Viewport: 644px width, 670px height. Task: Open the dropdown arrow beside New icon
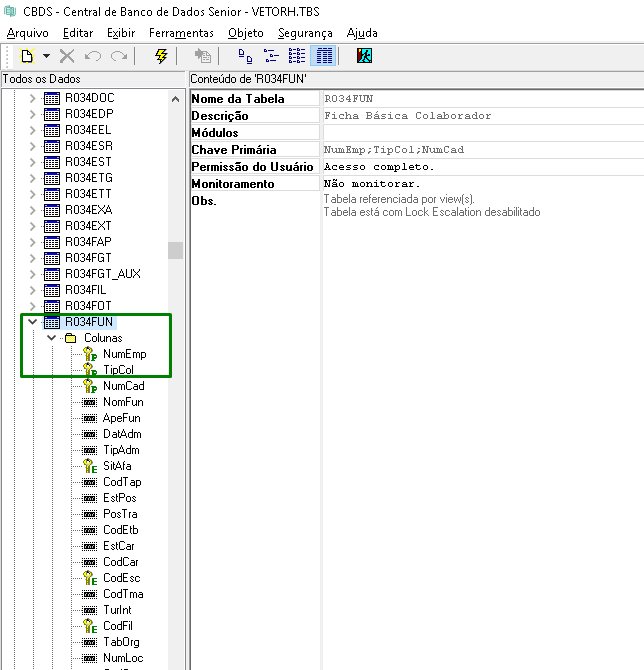pos(46,56)
